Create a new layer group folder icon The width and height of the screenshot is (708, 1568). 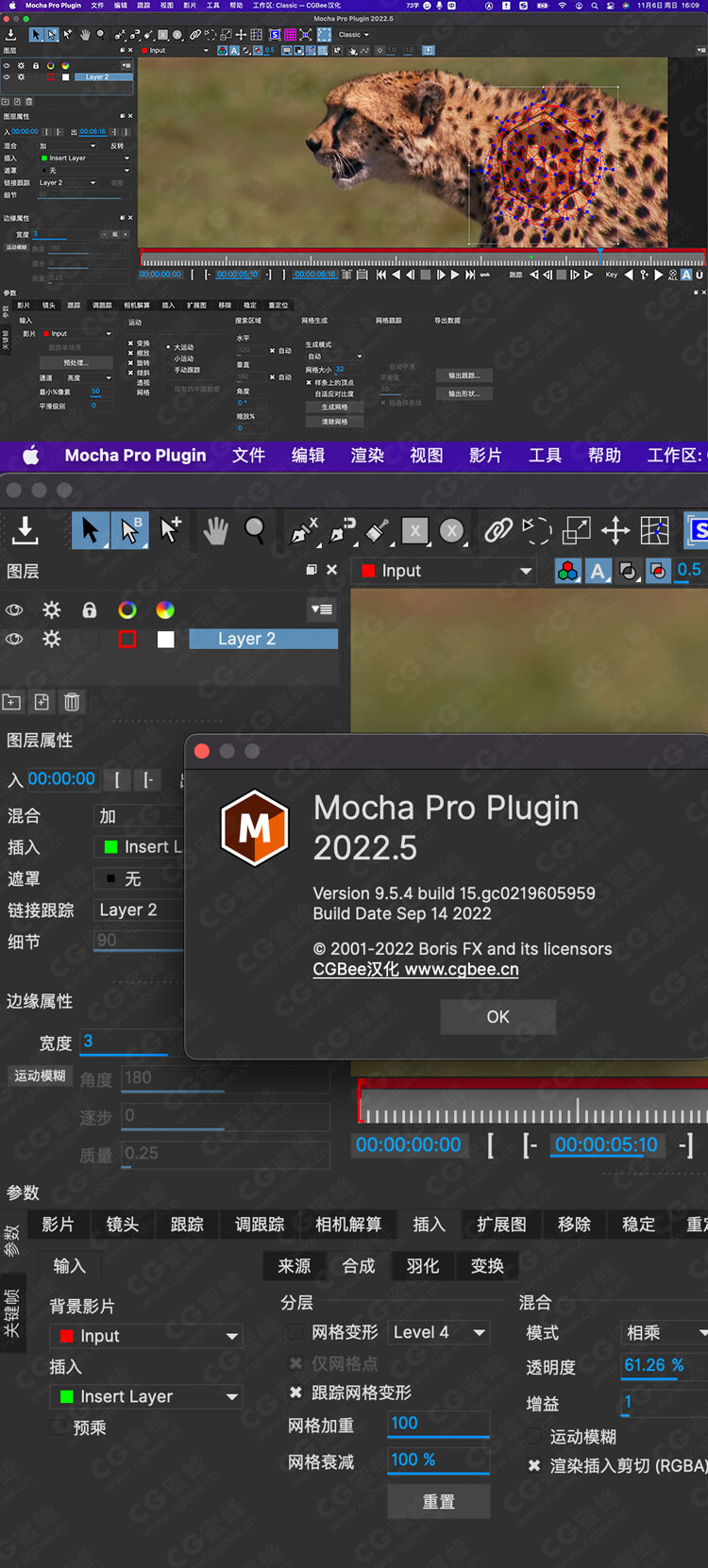tap(11, 702)
